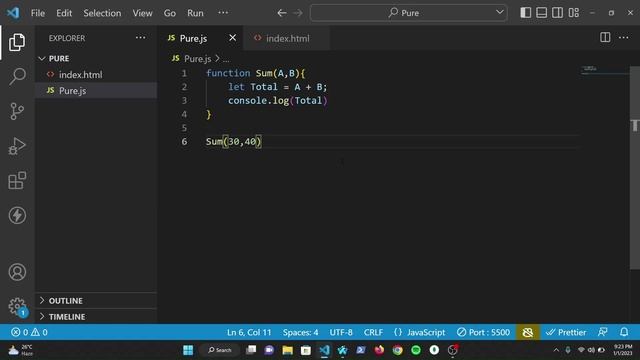Open the Search view in activity bar

pos(17,76)
